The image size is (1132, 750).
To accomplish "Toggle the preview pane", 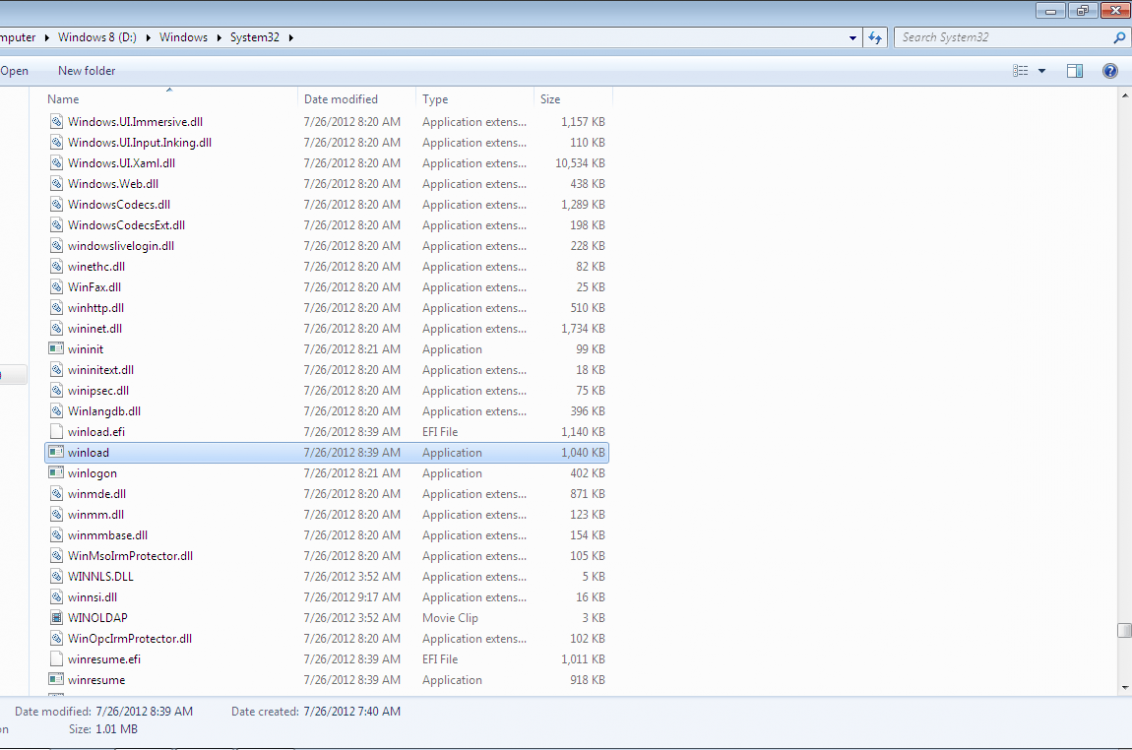I will click(1074, 70).
